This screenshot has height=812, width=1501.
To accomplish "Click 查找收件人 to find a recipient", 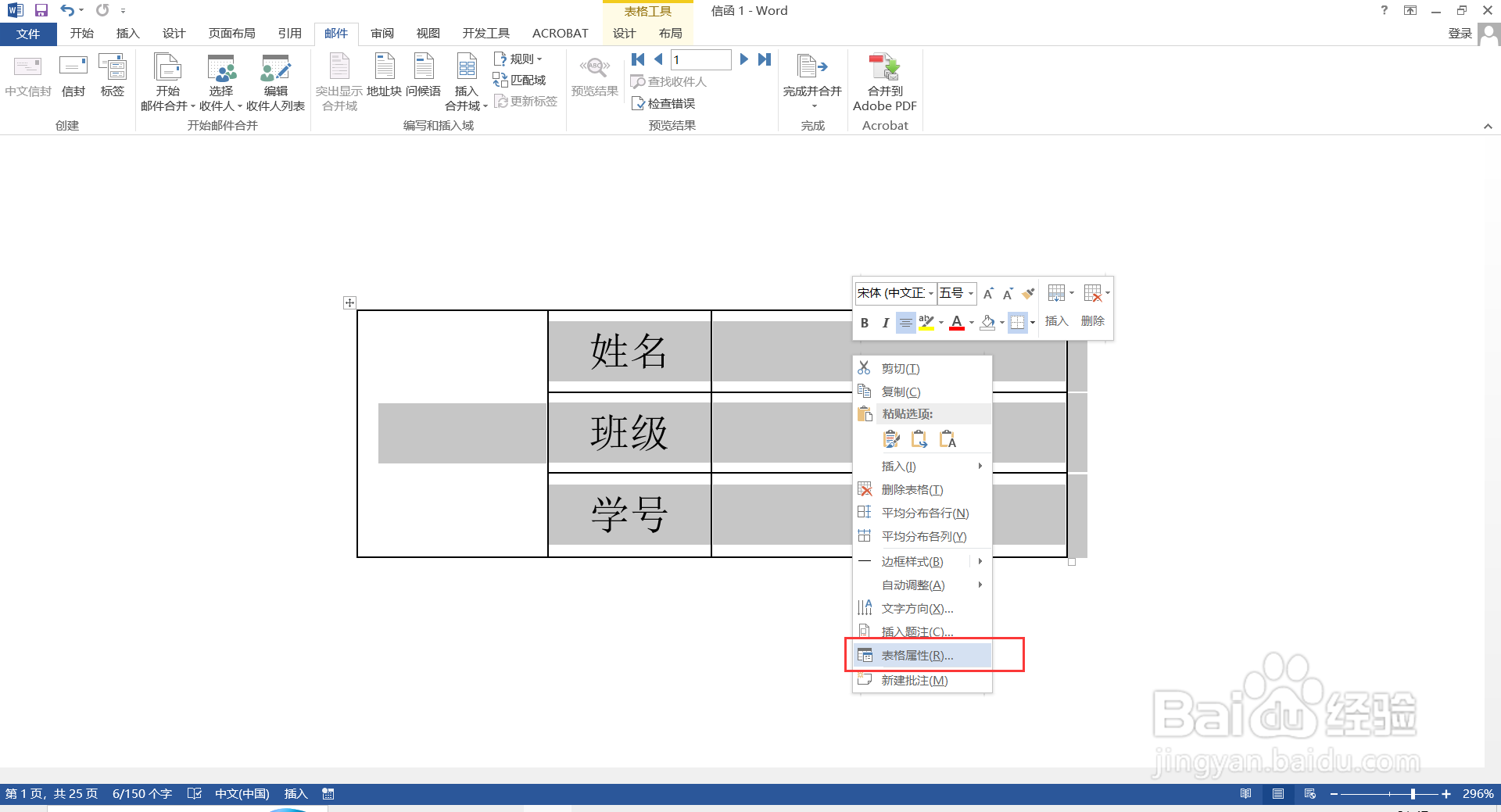I will point(668,81).
